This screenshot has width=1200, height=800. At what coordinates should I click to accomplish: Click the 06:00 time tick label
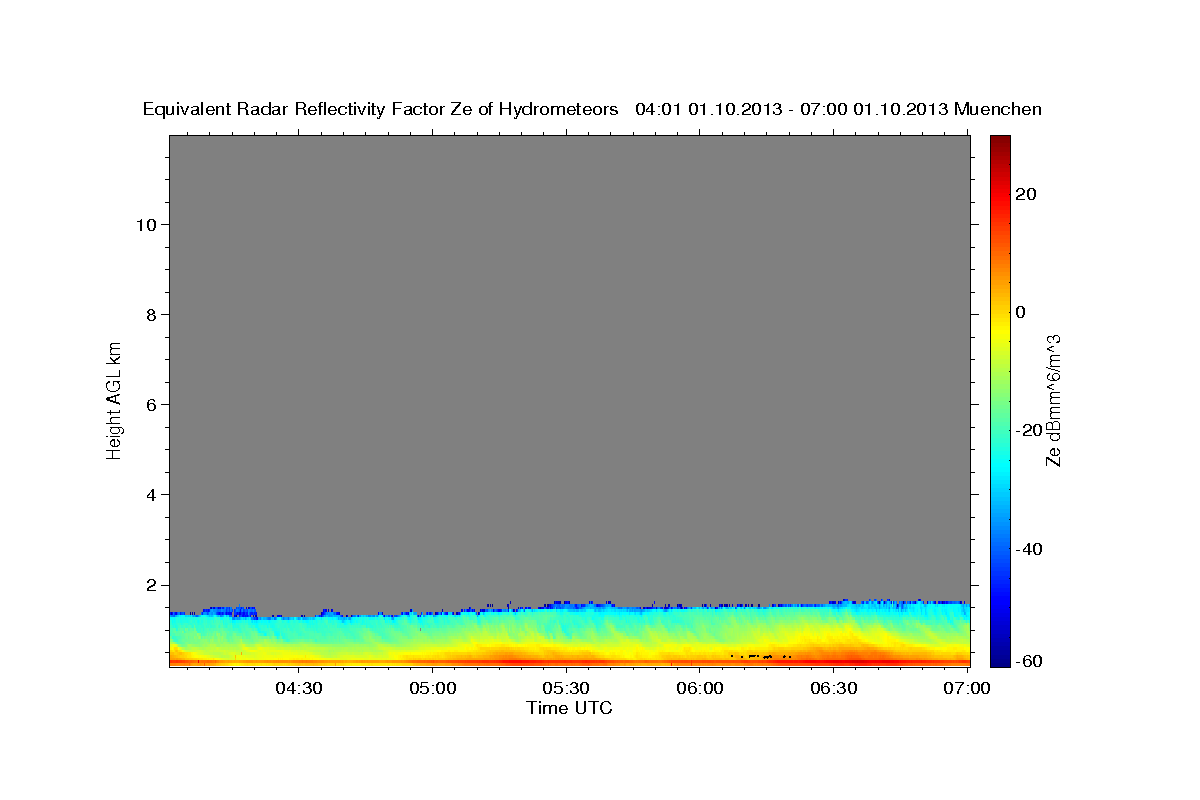coord(700,688)
